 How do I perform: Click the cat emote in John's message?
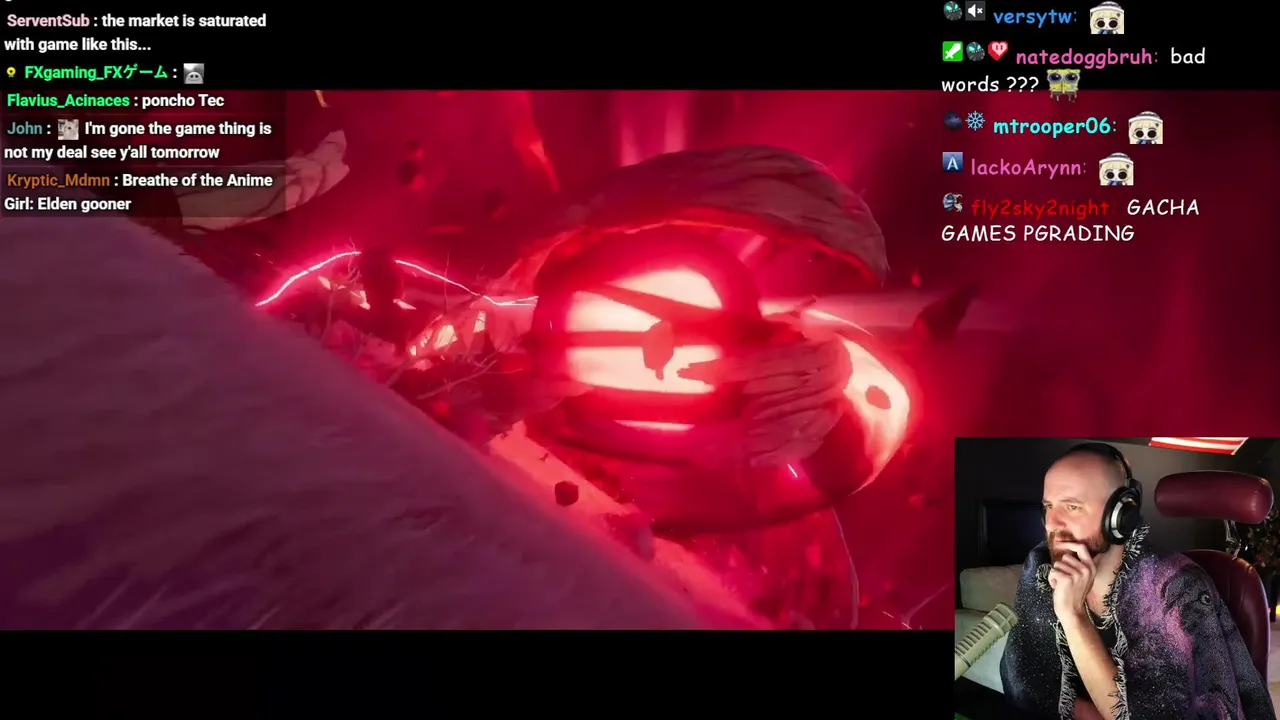tap(67, 129)
